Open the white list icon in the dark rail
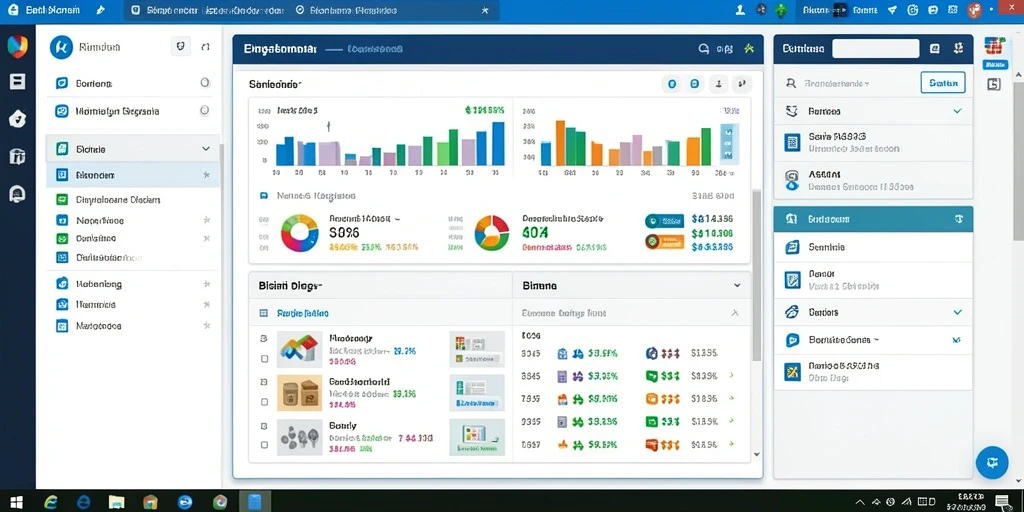 point(18,82)
